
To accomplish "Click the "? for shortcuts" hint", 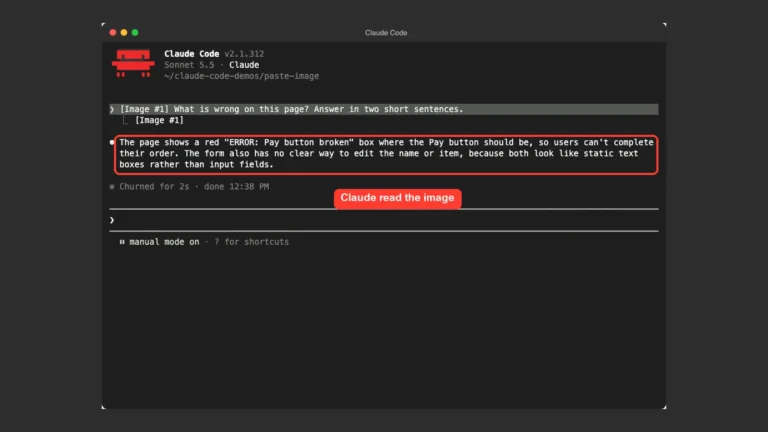I will pyautogui.click(x=251, y=242).
